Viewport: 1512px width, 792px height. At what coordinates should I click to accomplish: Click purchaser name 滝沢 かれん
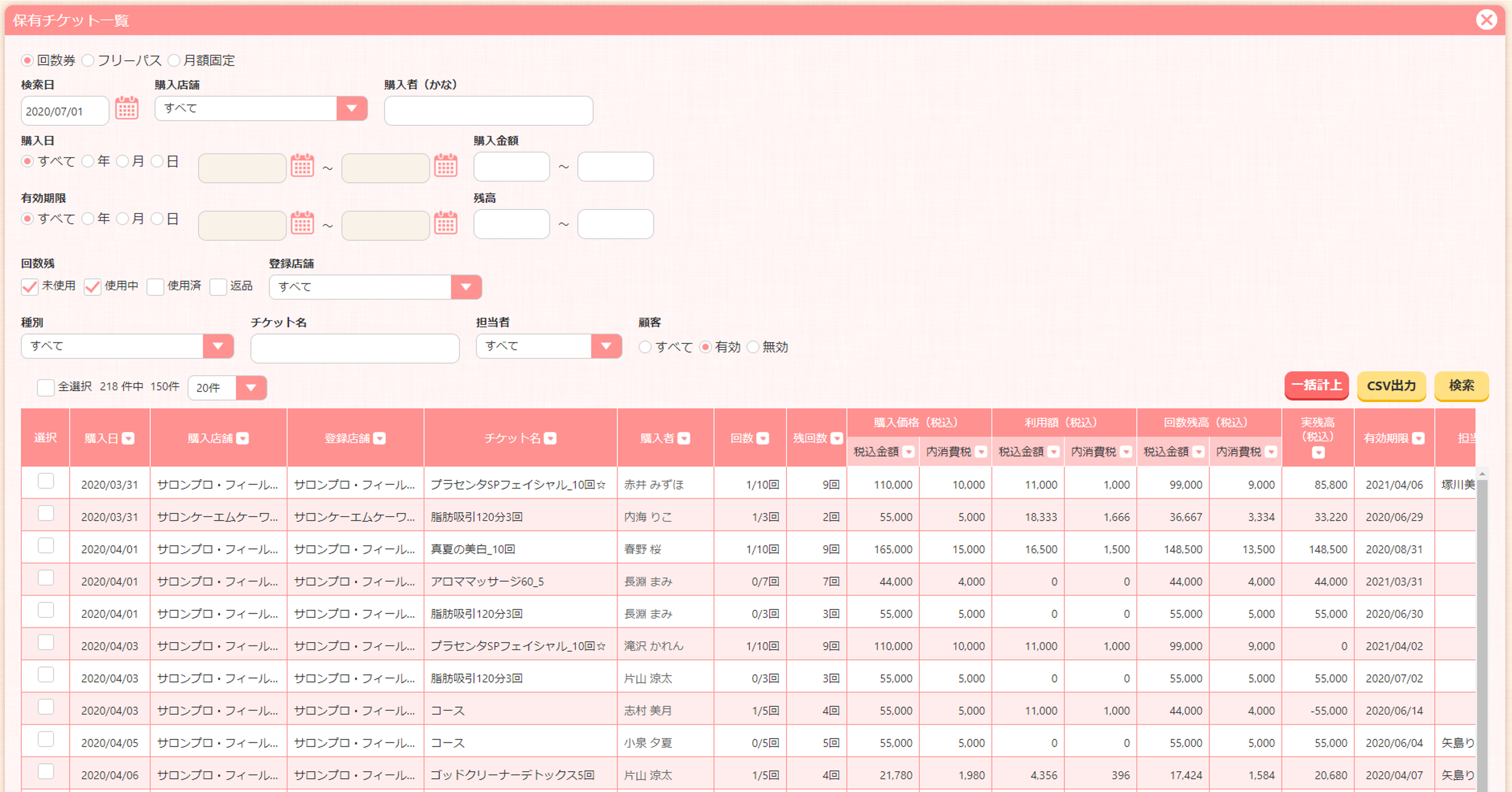(653, 646)
